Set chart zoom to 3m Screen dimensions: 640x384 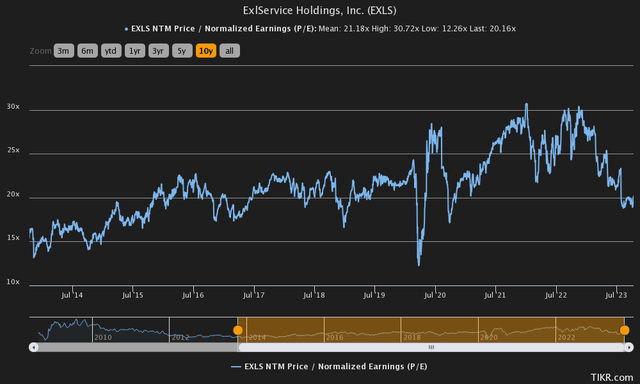pos(64,51)
